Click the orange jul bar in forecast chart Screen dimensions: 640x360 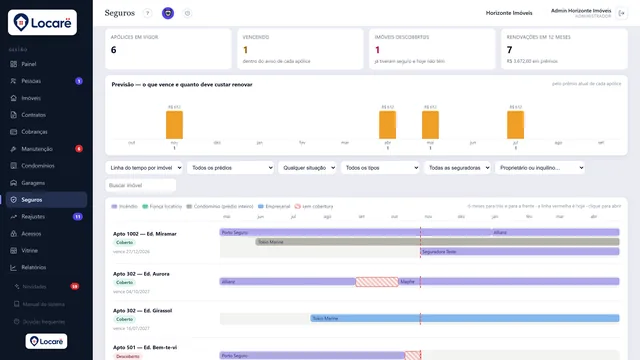click(x=516, y=125)
